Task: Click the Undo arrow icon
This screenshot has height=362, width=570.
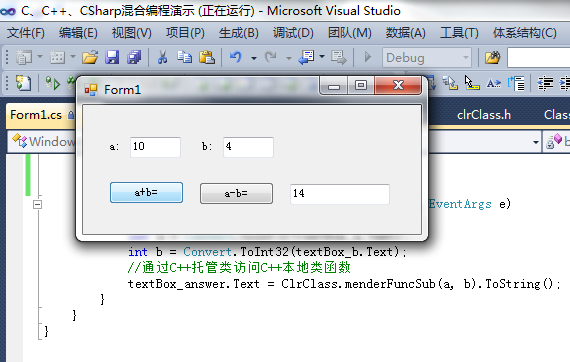Action: pyautogui.click(x=236, y=57)
